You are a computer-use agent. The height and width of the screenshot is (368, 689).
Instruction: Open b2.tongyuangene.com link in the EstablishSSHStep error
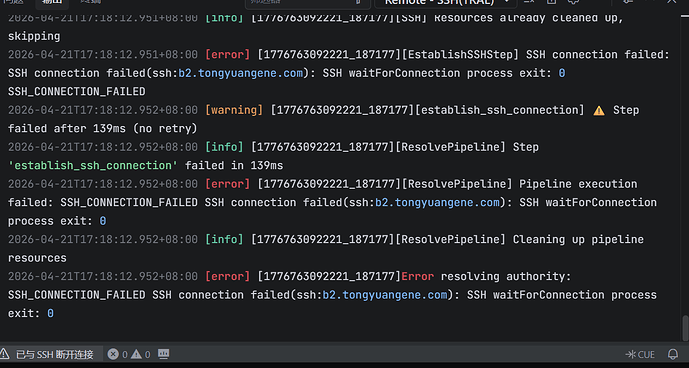241,73
